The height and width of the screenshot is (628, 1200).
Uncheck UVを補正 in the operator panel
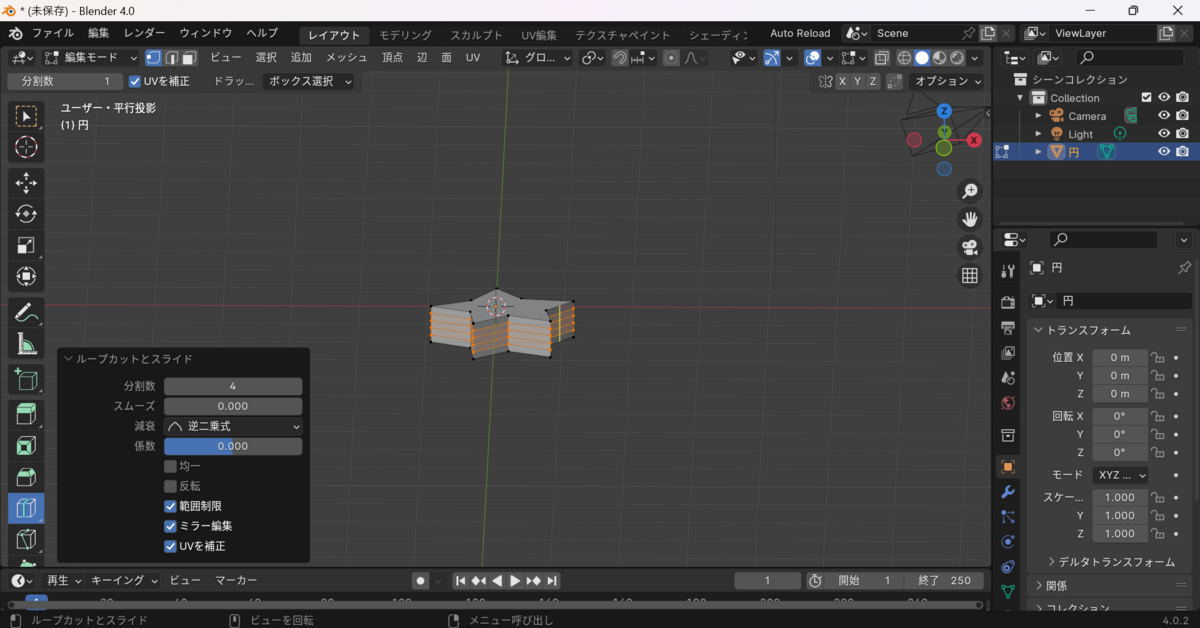(170, 546)
